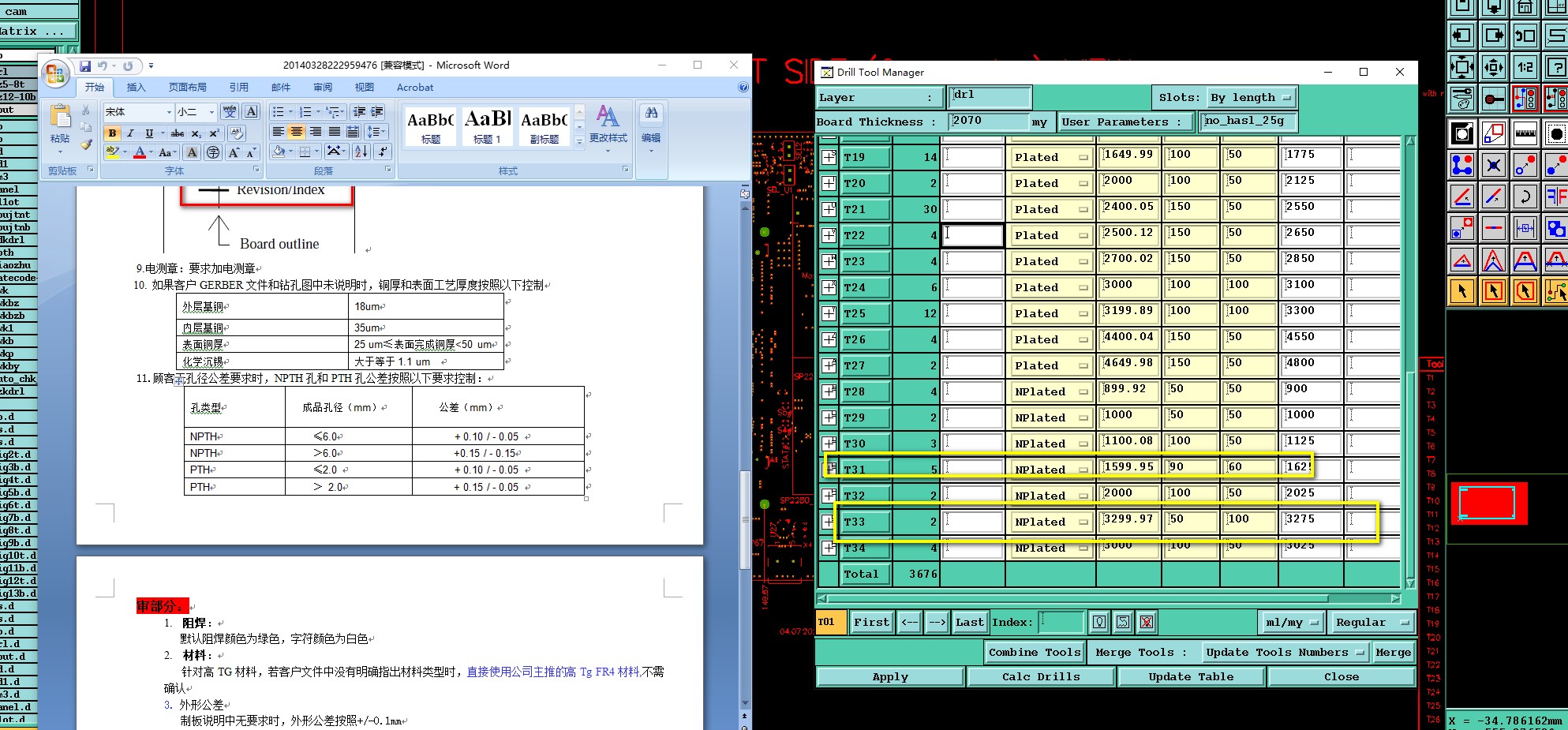Activate the Format Painter brush

click(x=86, y=144)
